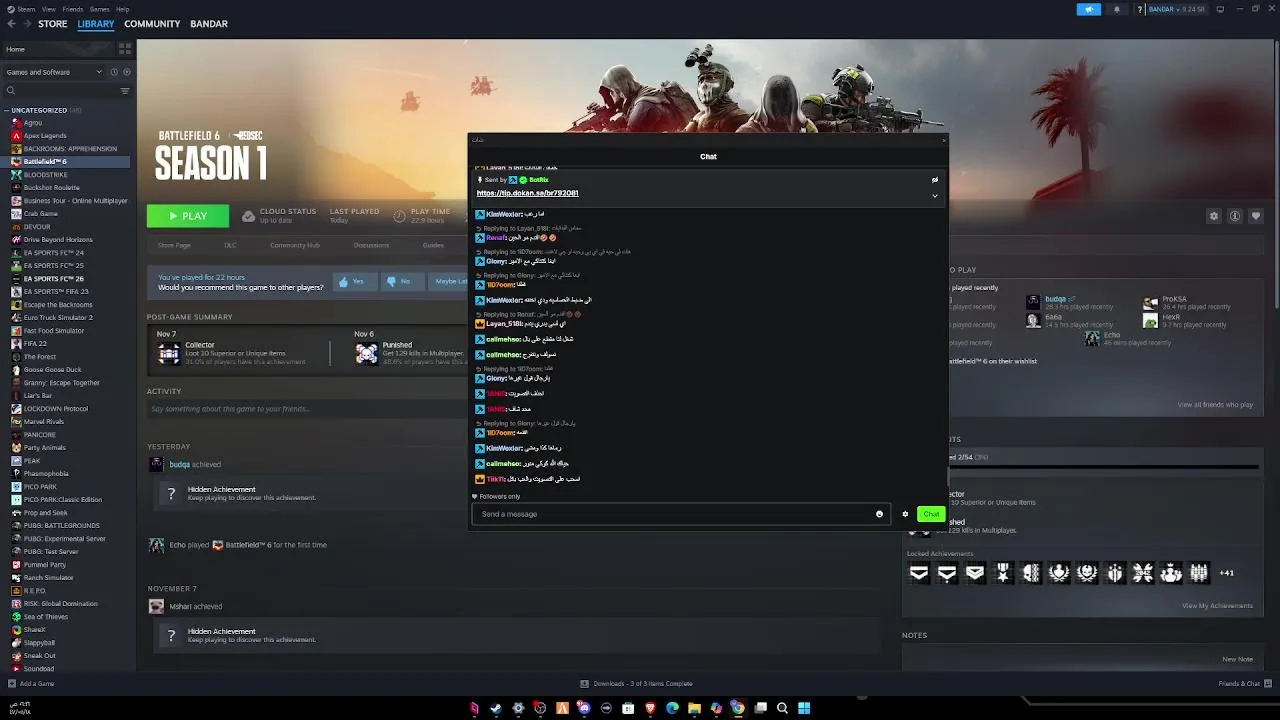
Task: Add Battlefield 6 to favorites heart icon
Action: (x=1256, y=216)
